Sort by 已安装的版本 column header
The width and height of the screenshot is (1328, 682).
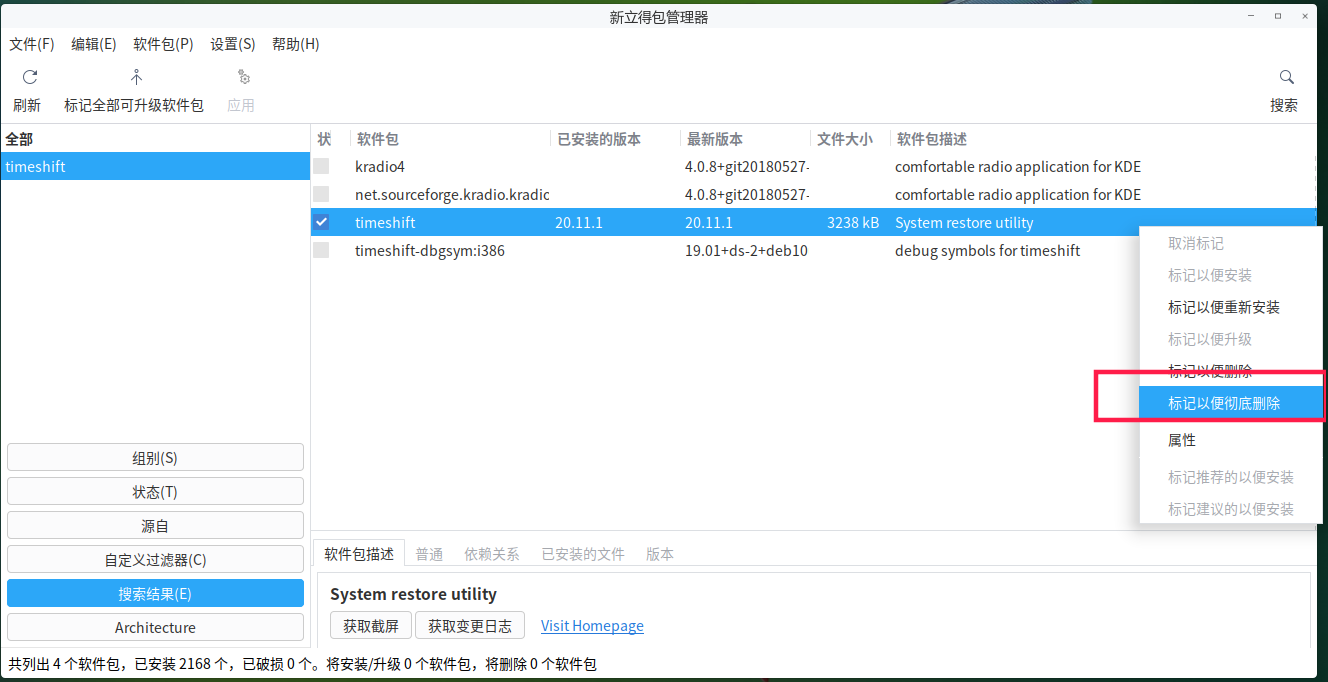(615, 139)
